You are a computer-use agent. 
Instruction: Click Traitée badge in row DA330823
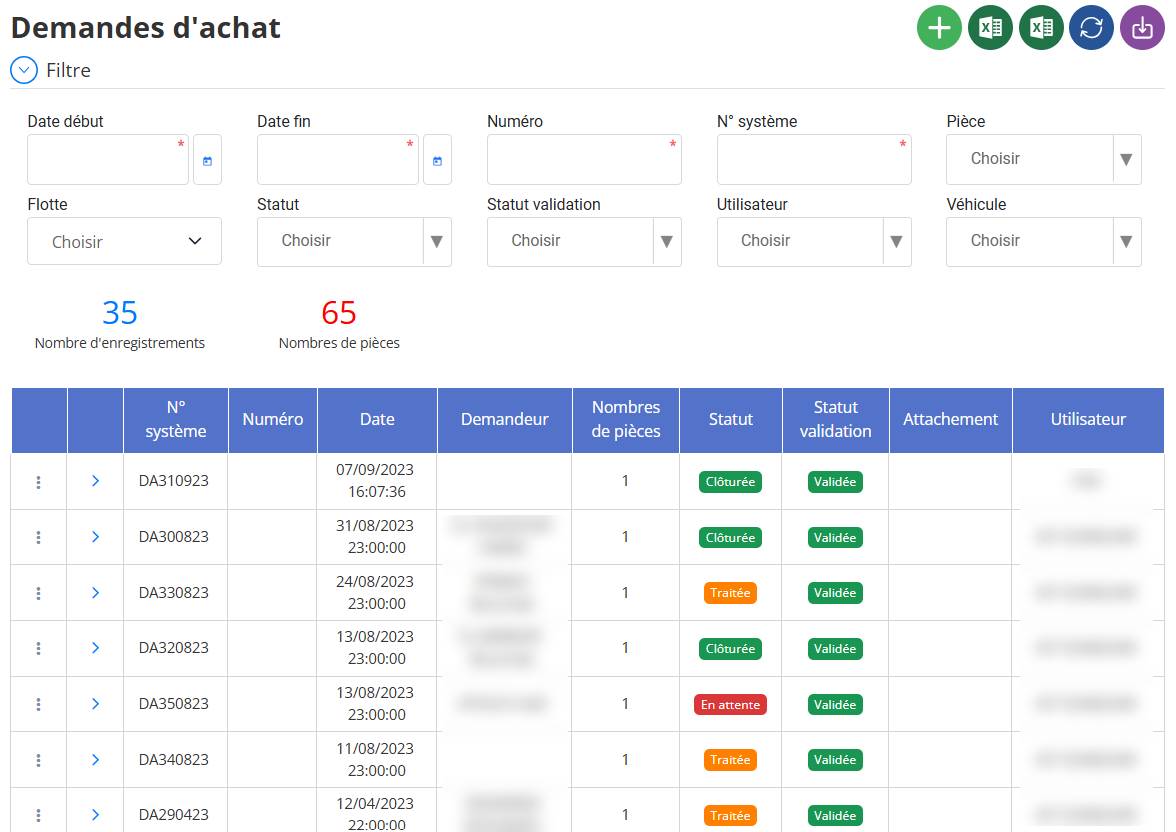pyautogui.click(x=730, y=593)
